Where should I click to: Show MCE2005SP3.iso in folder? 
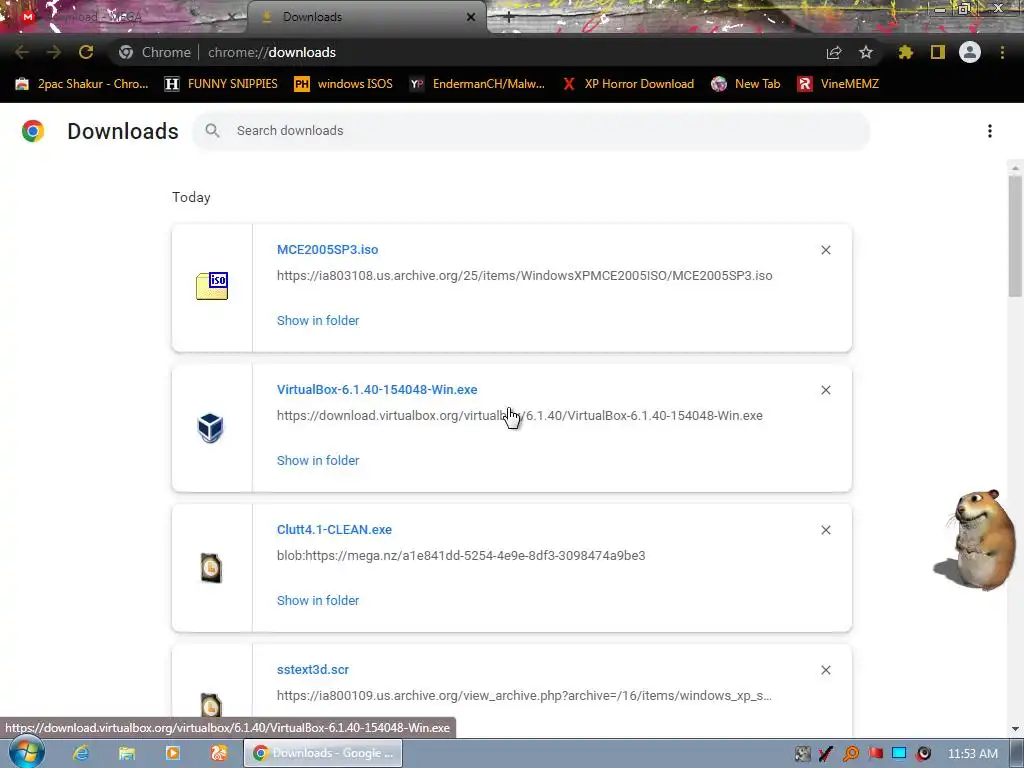tap(318, 321)
